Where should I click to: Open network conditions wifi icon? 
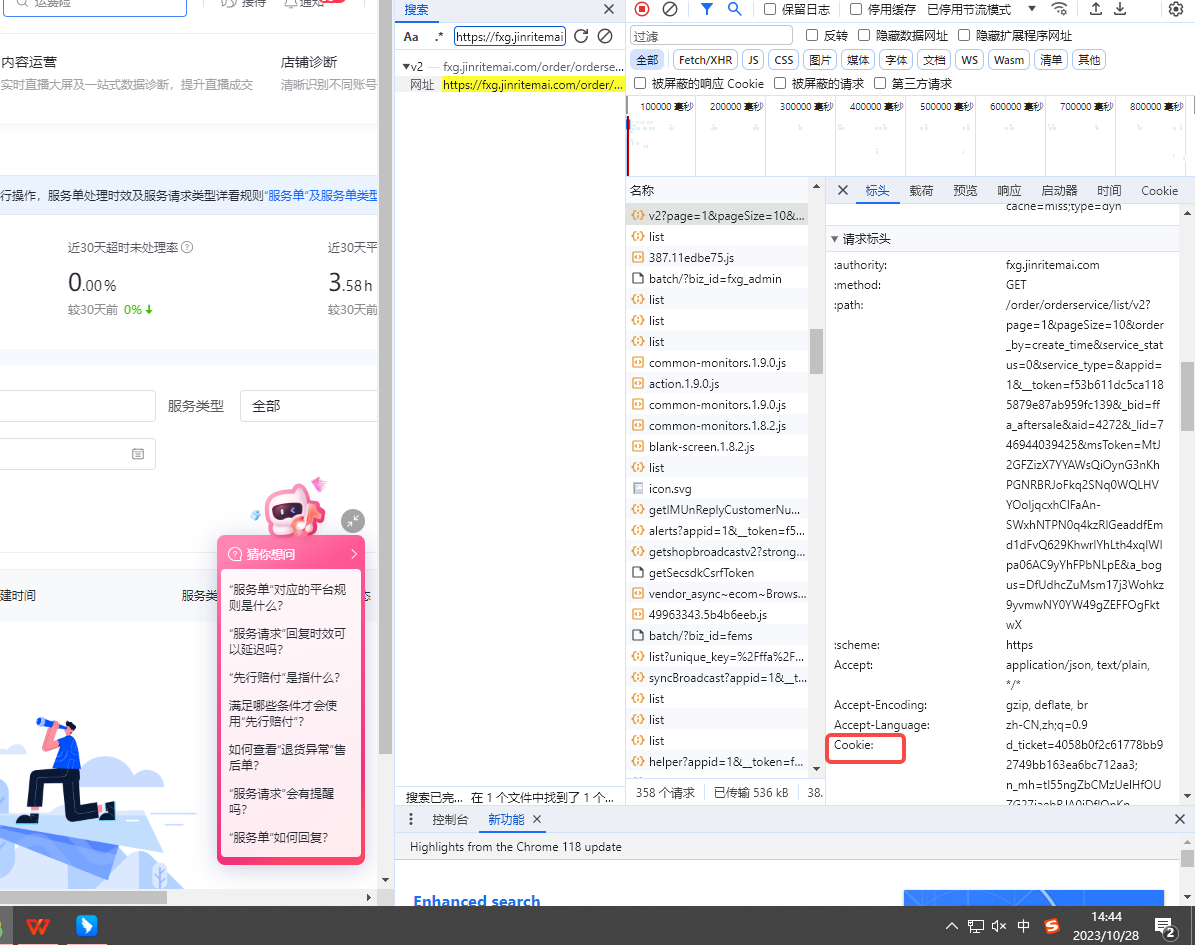click(x=1059, y=9)
